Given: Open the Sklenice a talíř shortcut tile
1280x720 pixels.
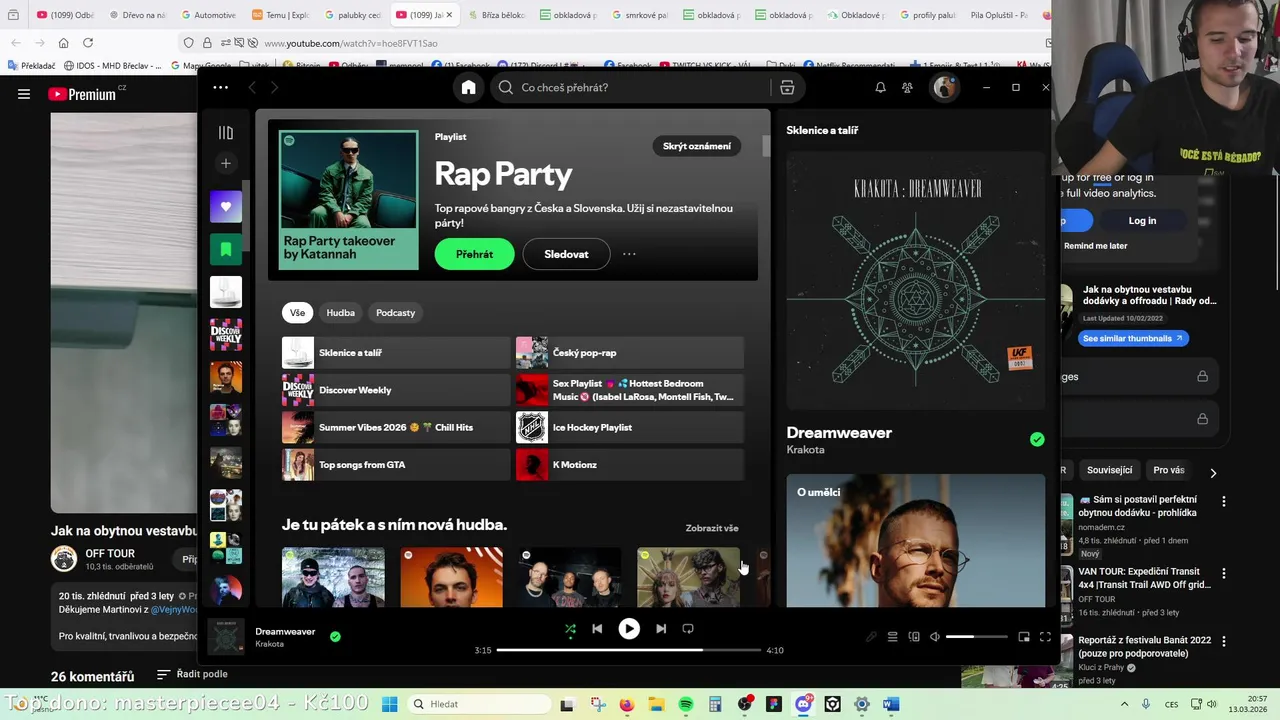Looking at the screenshot, I should click(396, 353).
